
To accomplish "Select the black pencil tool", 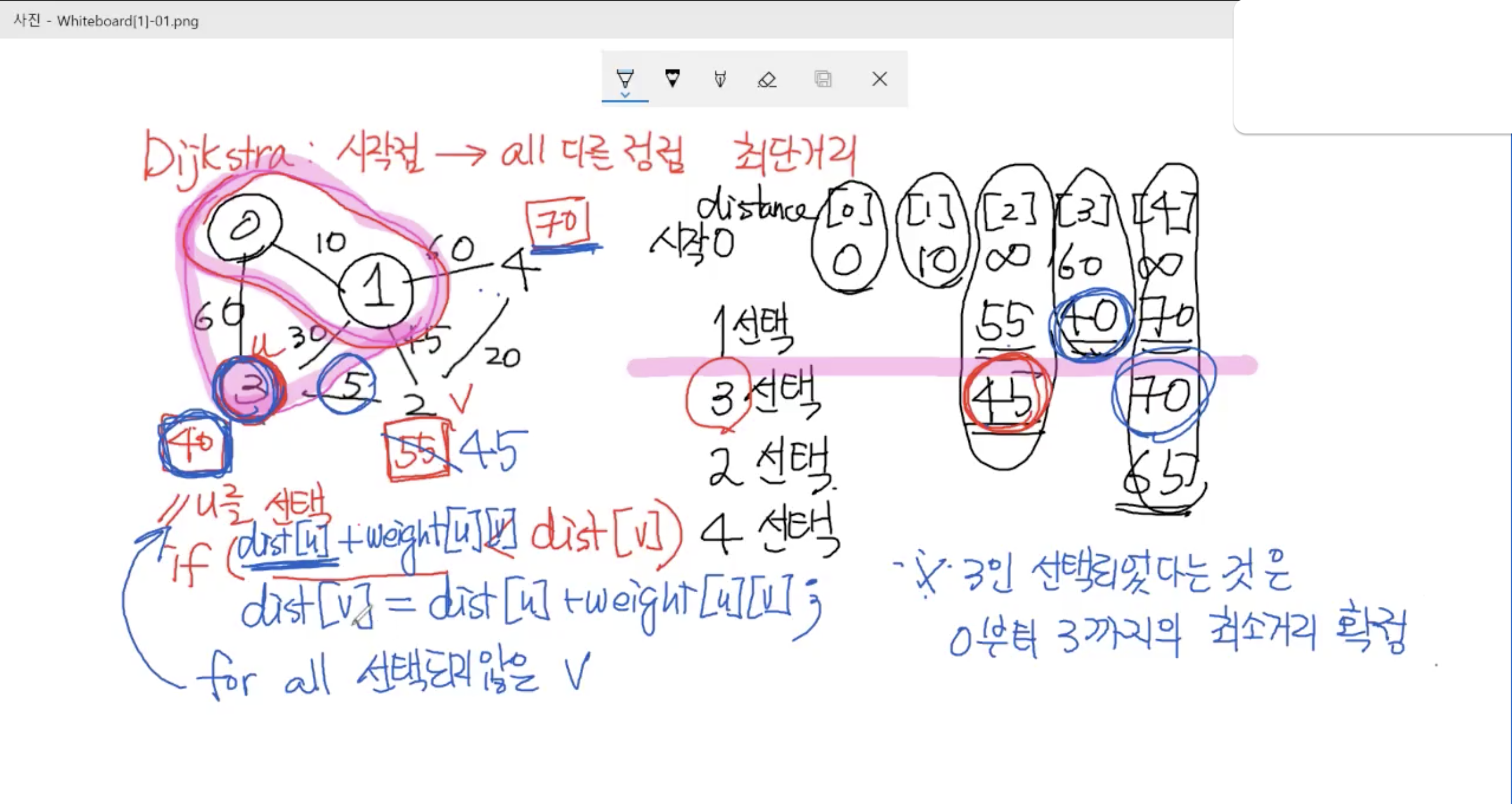I will coord(672,78).
